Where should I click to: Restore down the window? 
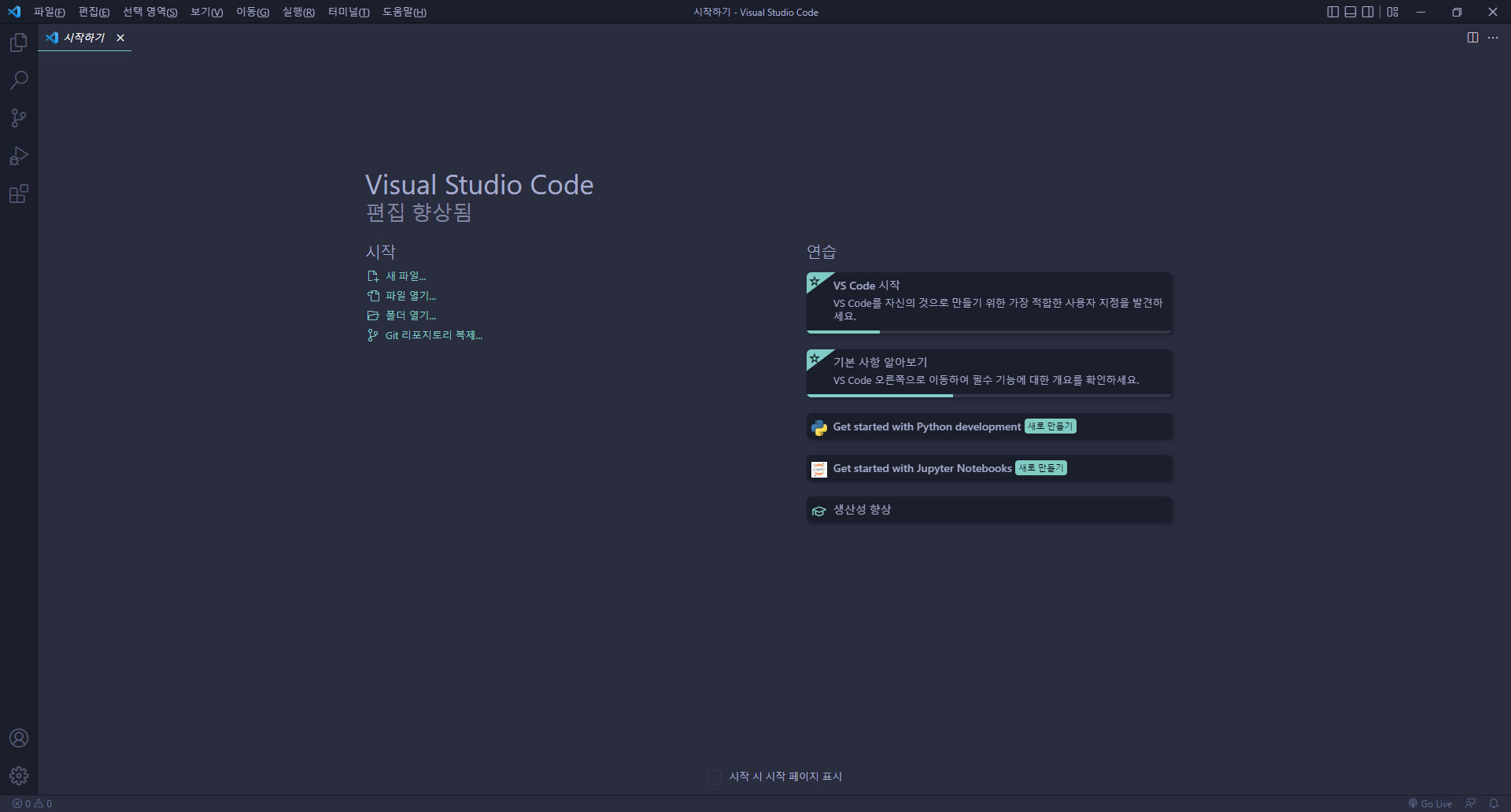point(1457,12)
